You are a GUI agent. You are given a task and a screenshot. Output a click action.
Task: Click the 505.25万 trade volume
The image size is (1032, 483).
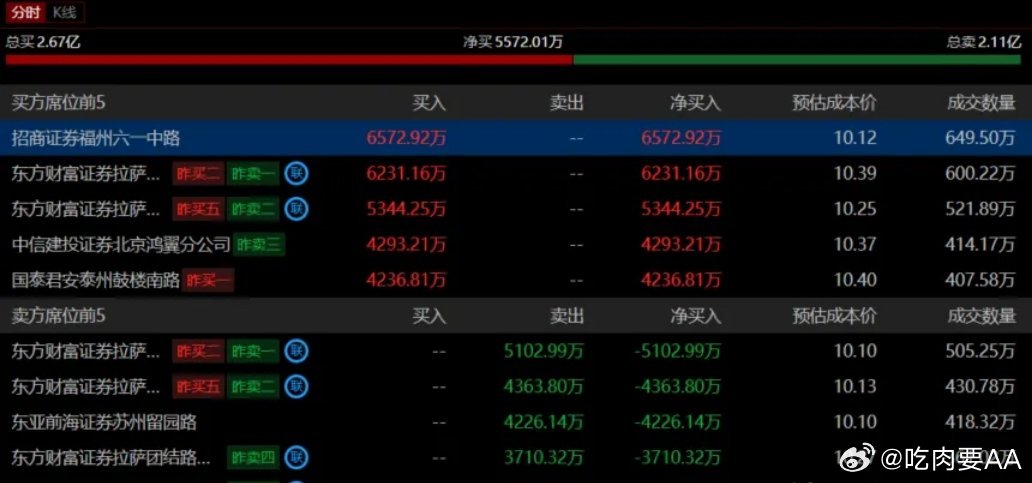[x=981, y=351]
